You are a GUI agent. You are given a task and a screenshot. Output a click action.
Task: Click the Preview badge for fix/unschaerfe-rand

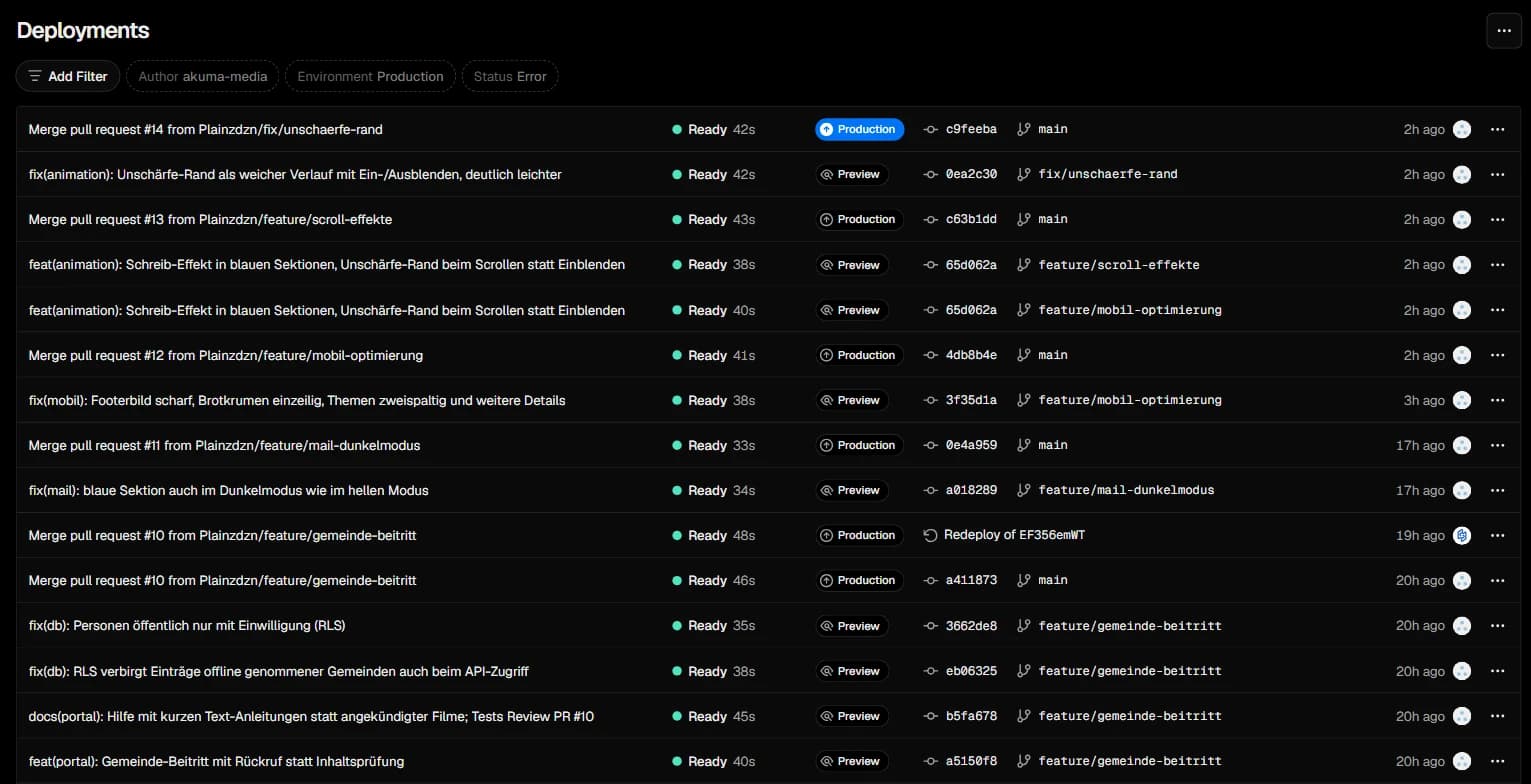coord(851,174)
